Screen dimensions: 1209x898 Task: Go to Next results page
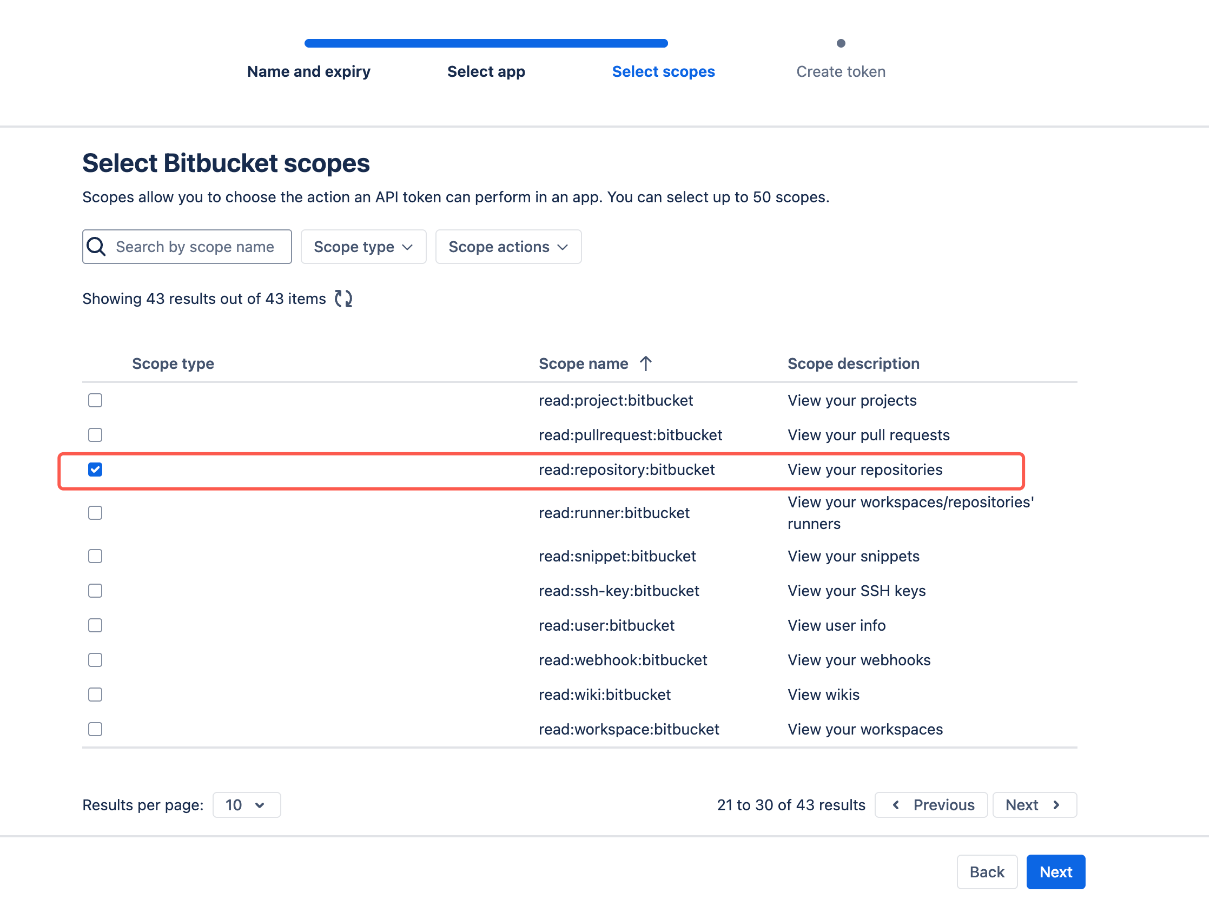coord(1034,805)
